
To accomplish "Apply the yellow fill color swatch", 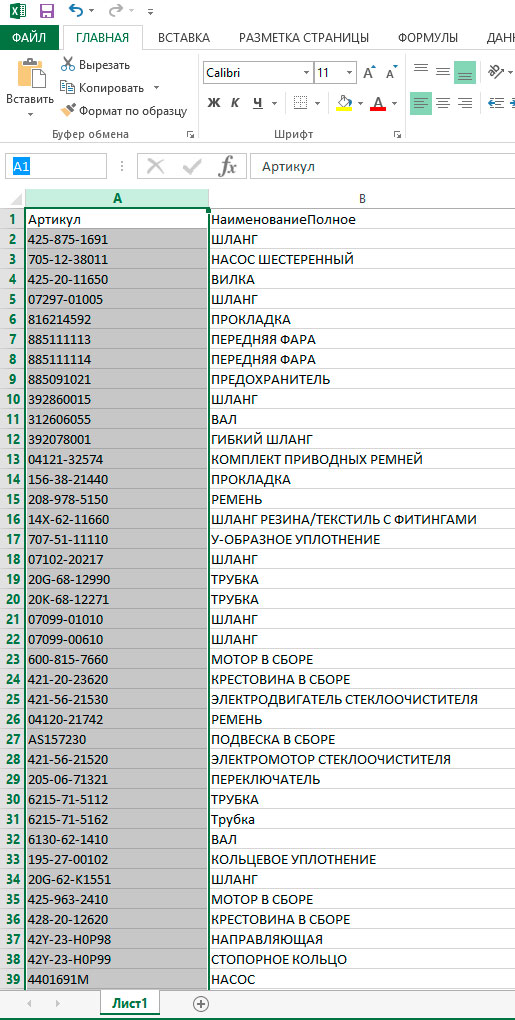I will [x=345, y=103].
